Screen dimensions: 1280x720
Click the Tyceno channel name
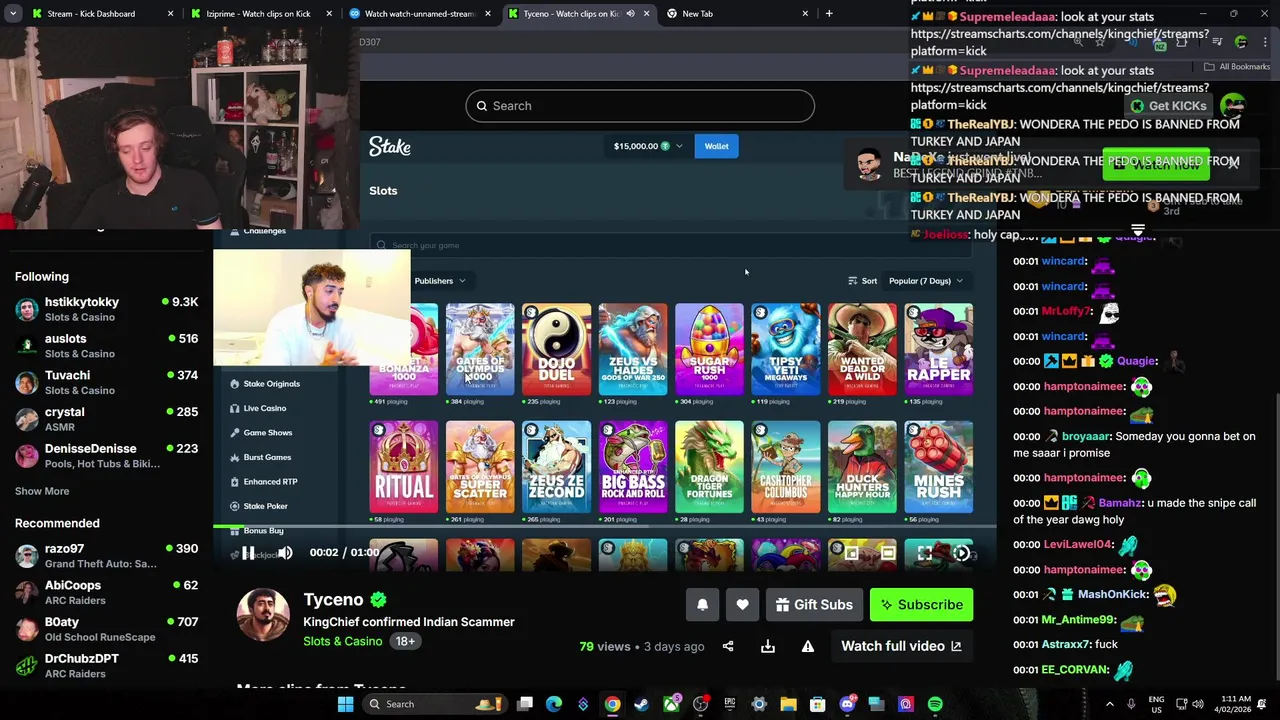[333, 599]
